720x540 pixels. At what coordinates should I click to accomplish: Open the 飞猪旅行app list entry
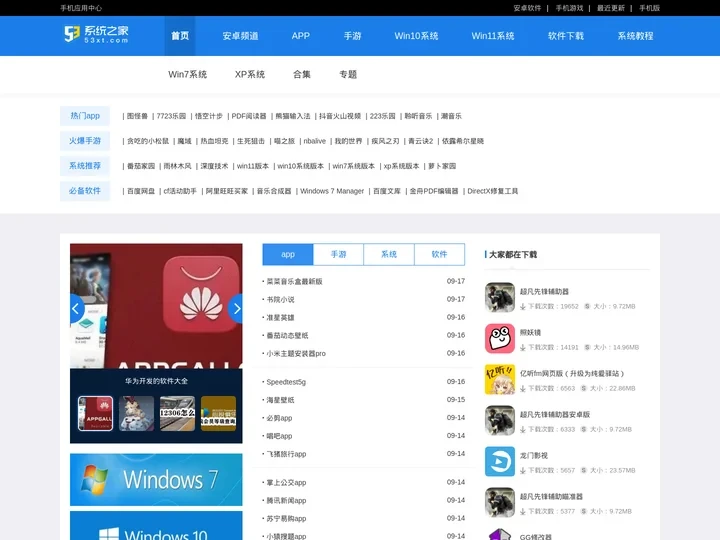click(286, 454)
